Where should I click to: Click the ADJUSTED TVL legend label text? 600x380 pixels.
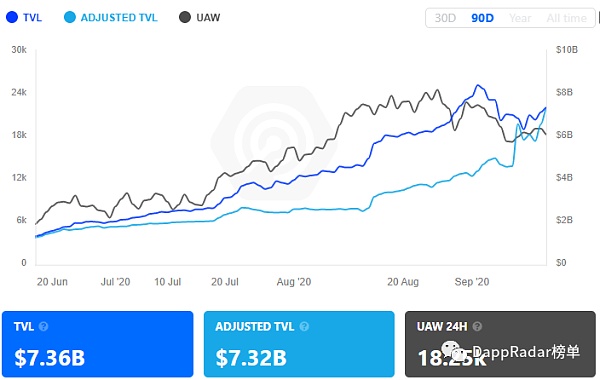[x=119, y=18]
